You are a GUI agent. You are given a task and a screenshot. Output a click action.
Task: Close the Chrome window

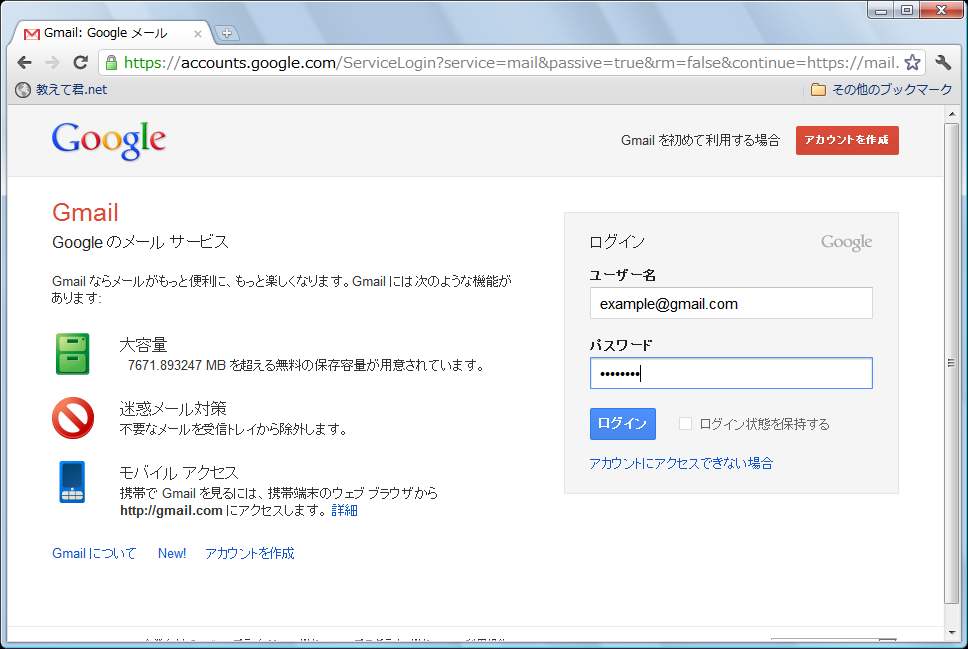click(941, 10)
